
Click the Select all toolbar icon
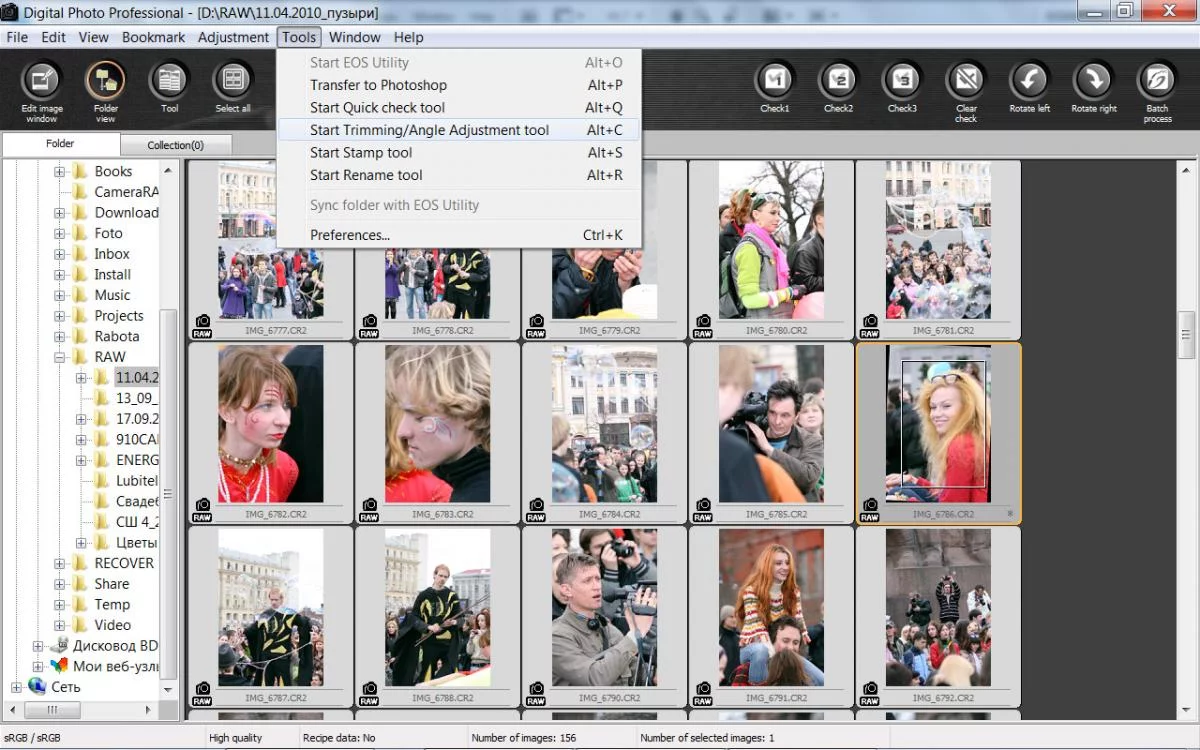[x=233, y=81]
